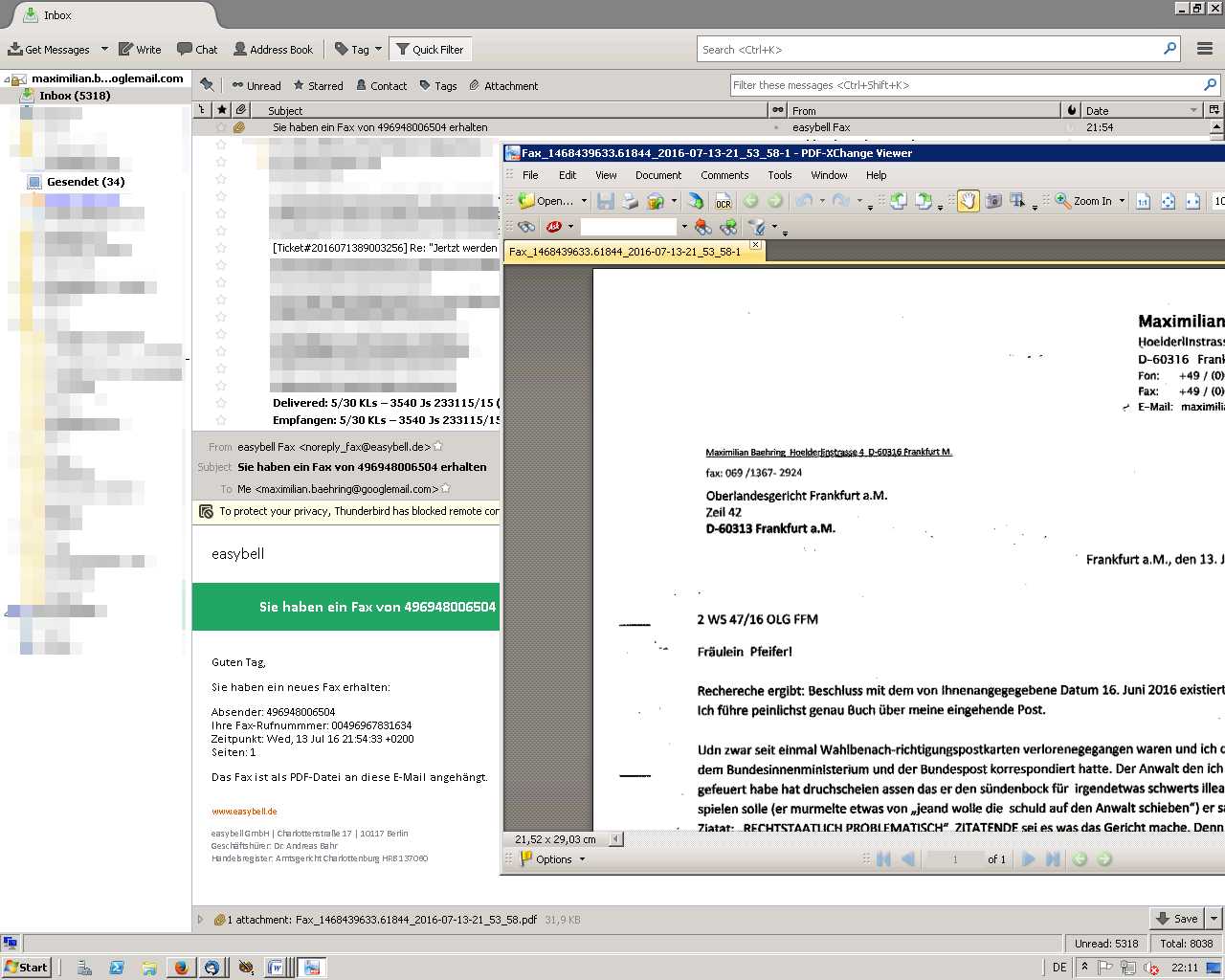Select the Hand tool in PDF viewer
The height and width of the screenshot is (980, 1225).
click(968, 201)
